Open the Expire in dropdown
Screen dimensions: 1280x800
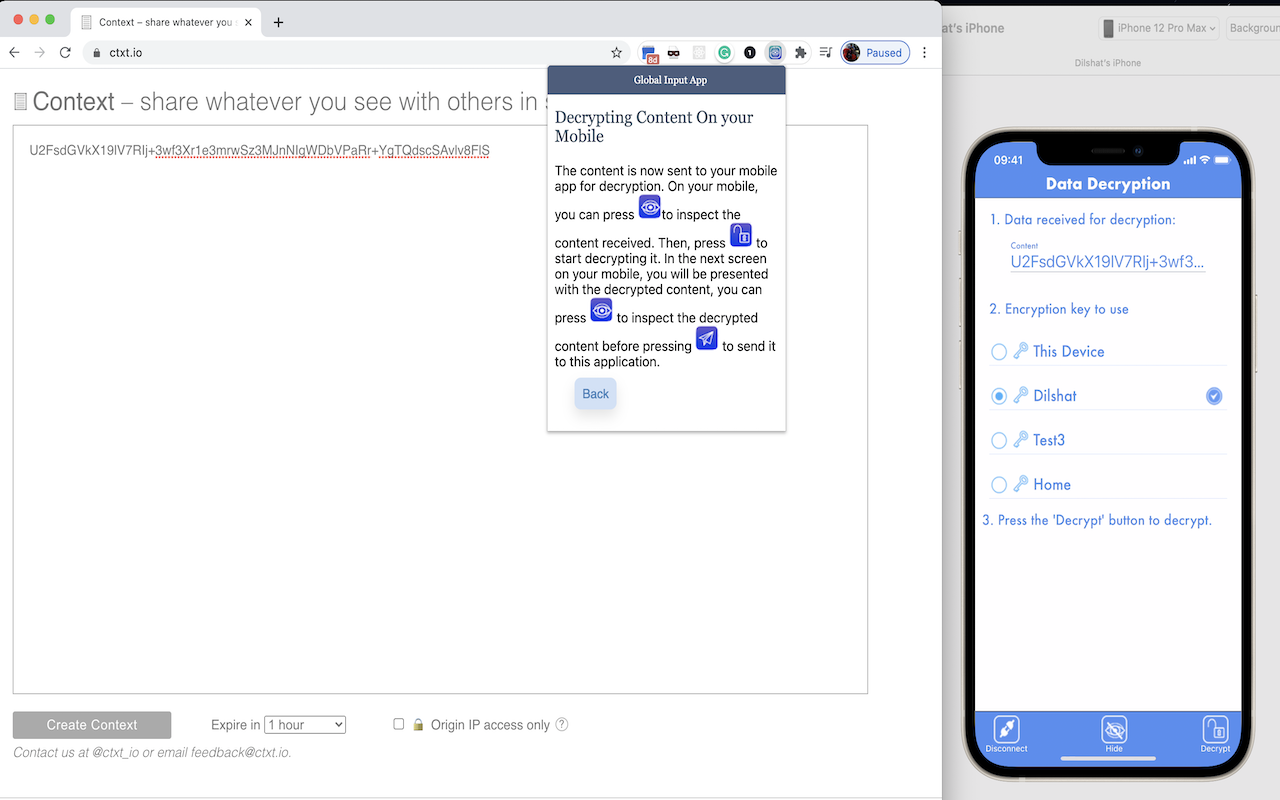pyautogui.click(x=305, y=724)
